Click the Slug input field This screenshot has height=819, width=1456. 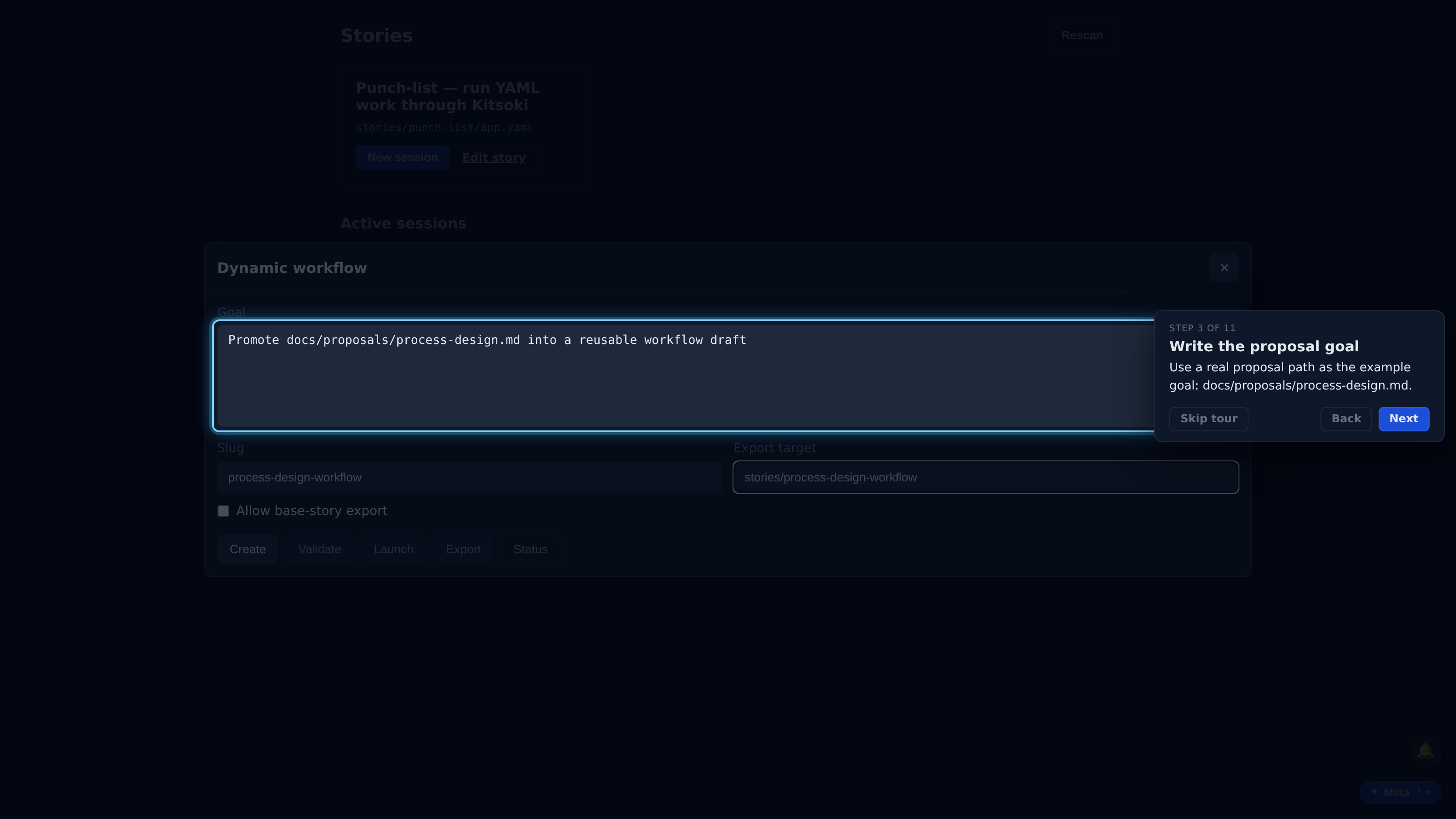click(470, 478)
